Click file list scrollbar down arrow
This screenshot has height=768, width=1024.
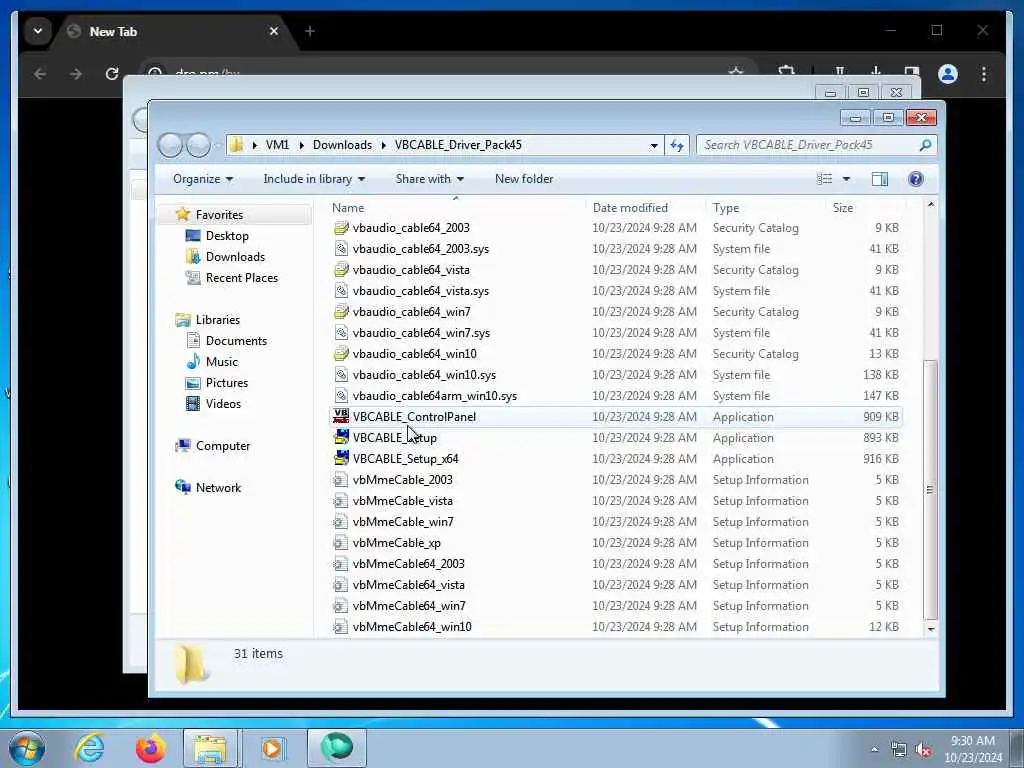click(931, 628)
